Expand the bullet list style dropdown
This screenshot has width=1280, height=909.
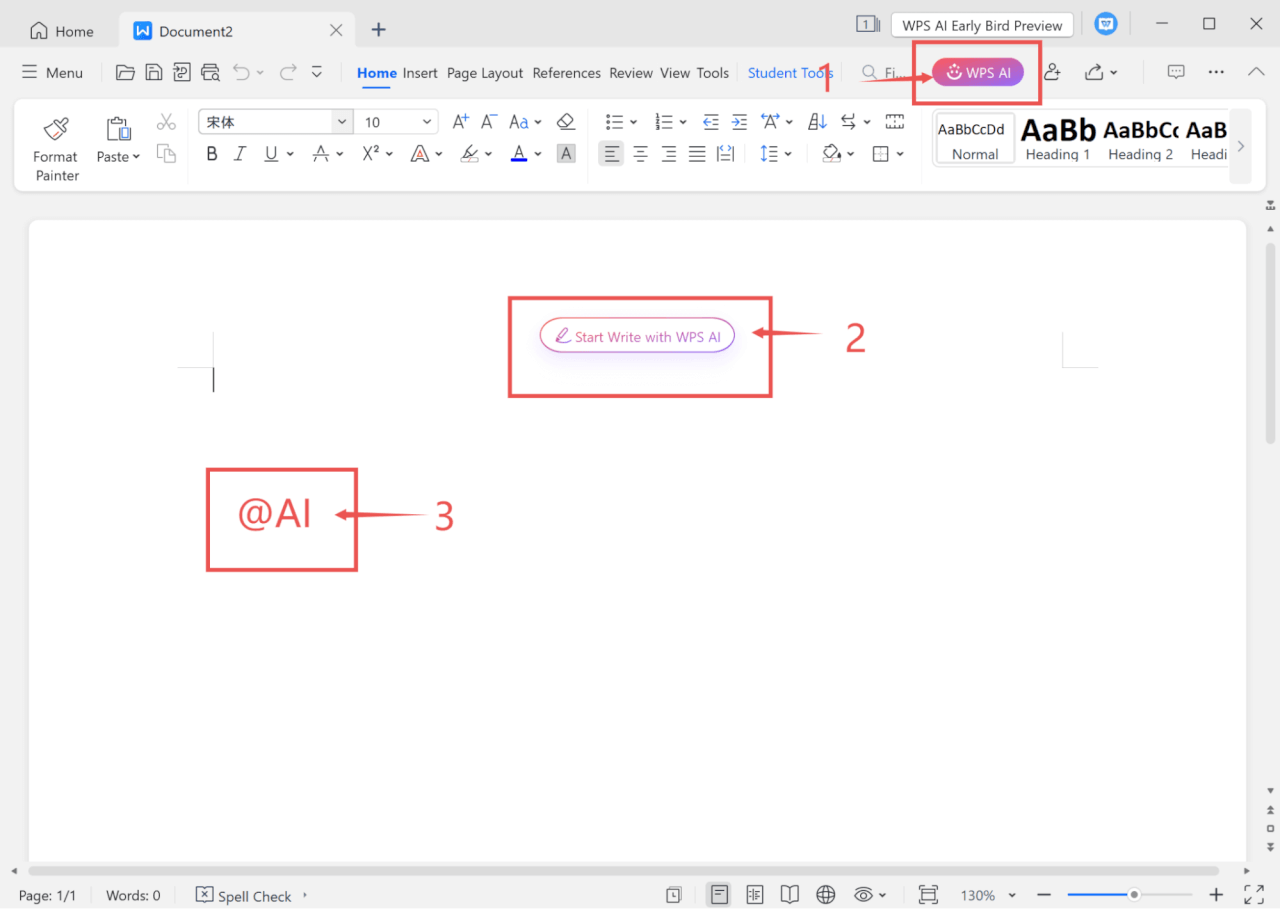point(633,122)
